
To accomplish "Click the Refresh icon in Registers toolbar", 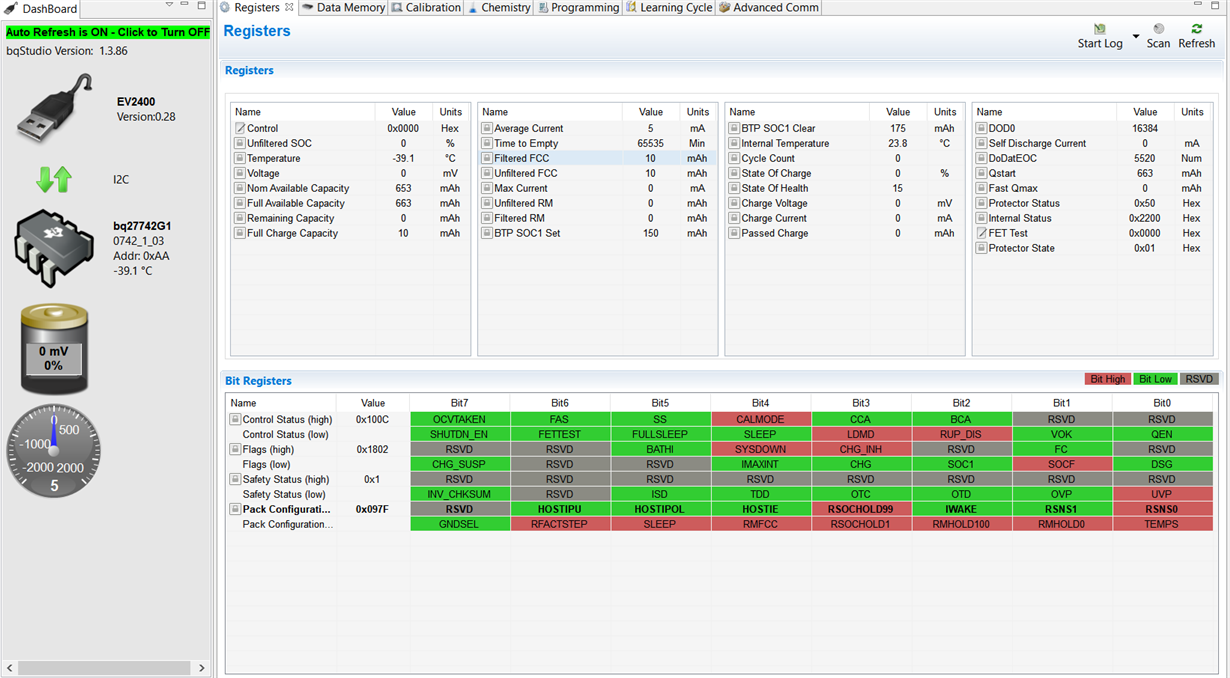I will (x=1196, y=30).
